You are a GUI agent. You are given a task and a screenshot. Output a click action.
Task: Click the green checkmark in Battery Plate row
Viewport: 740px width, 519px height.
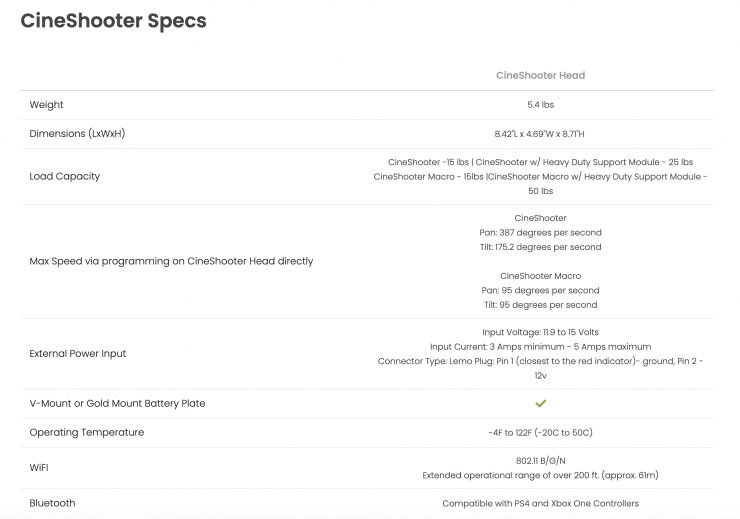point(540,403)
